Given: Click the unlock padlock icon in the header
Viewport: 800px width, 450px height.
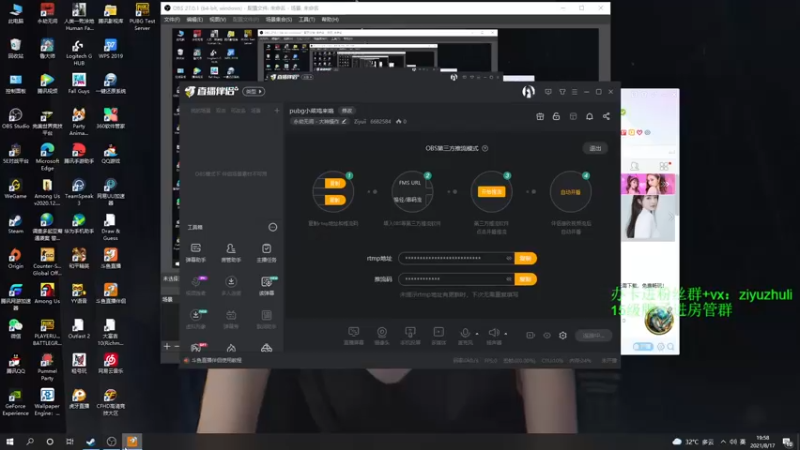Looking at the screenshot, I should pyautogui.click(x=556, y=116).
